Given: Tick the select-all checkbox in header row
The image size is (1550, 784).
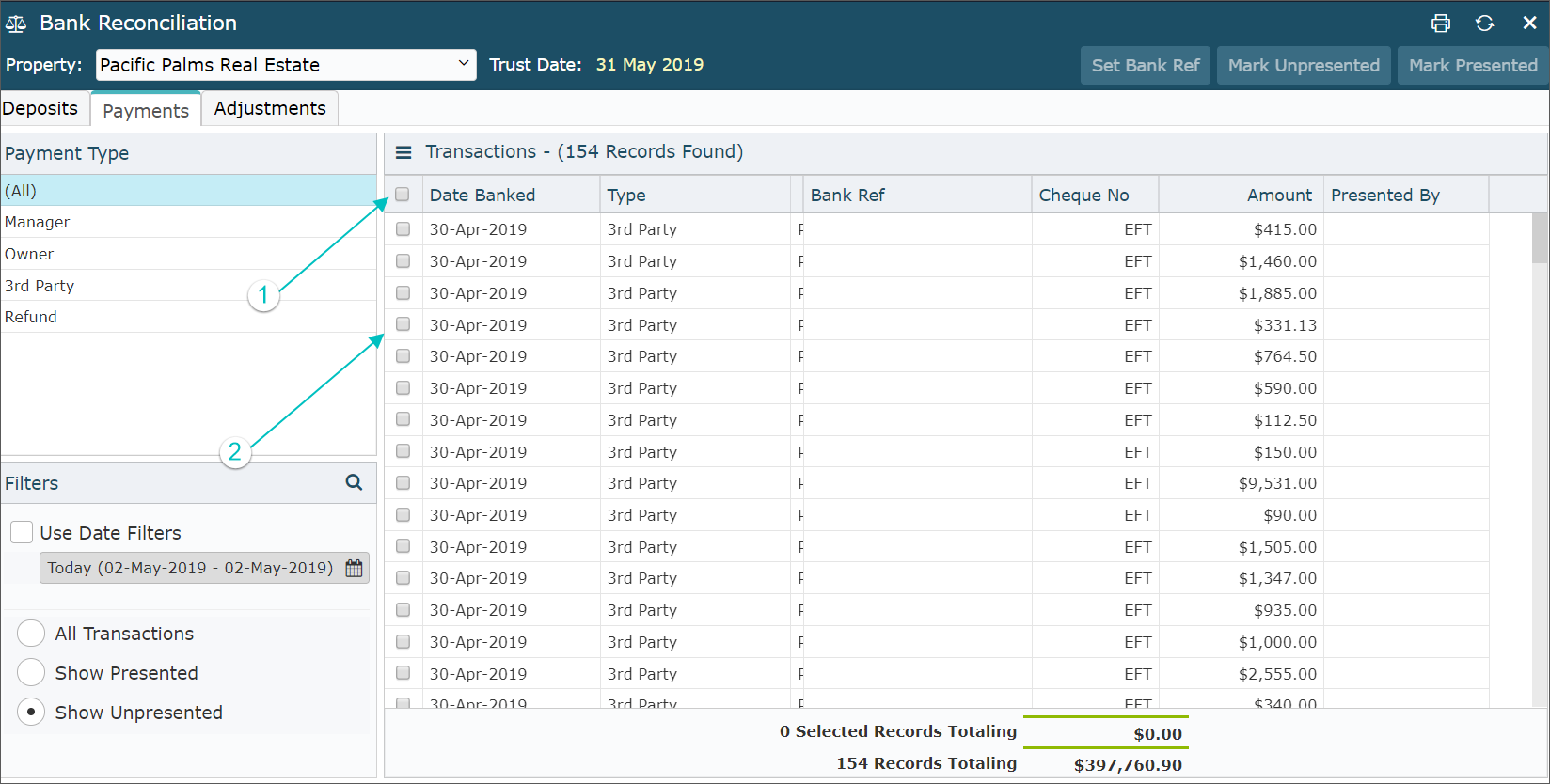Looking at the screenshot, I should click(403, 195).
